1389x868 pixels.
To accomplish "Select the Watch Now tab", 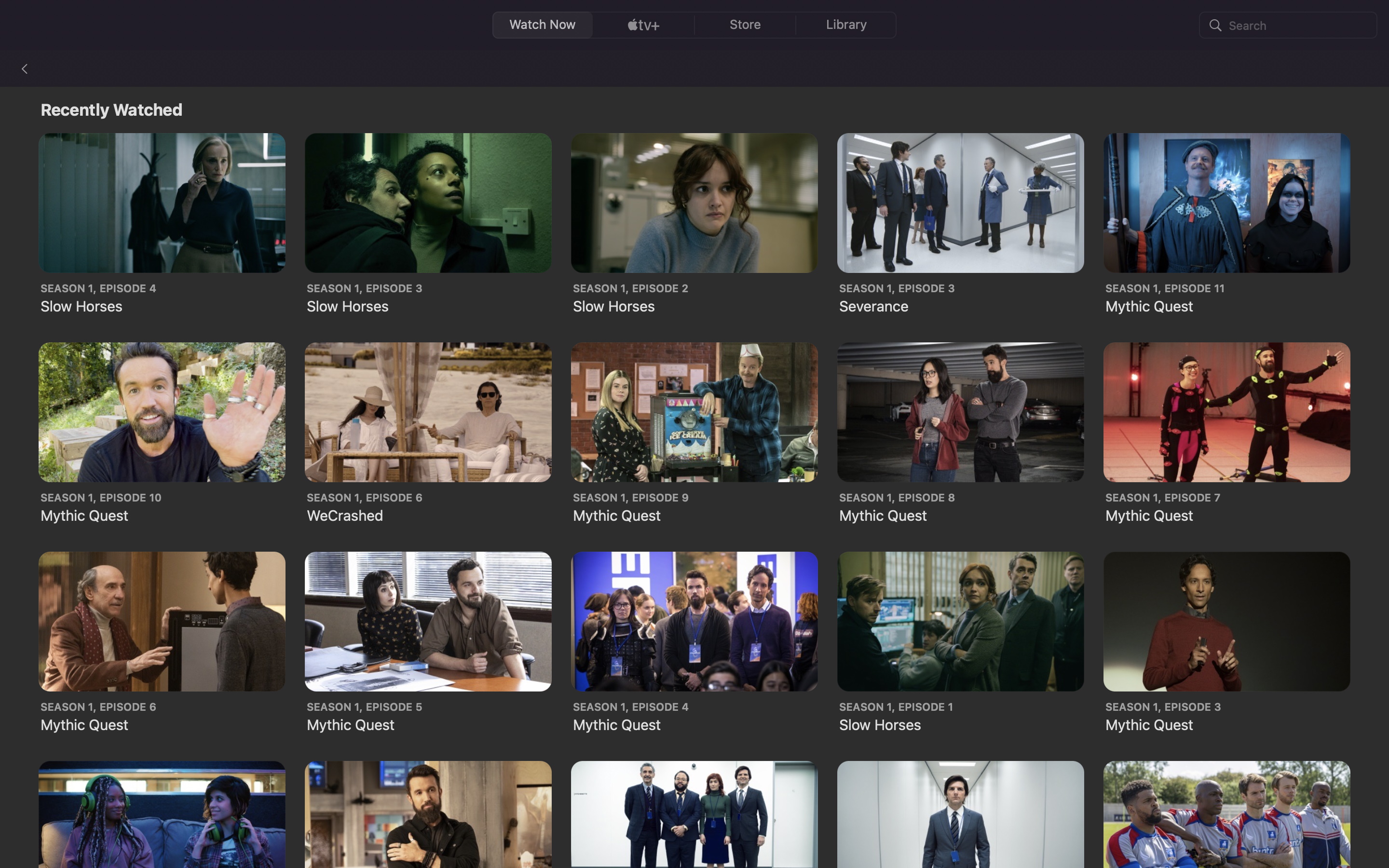I will [542, 25].
